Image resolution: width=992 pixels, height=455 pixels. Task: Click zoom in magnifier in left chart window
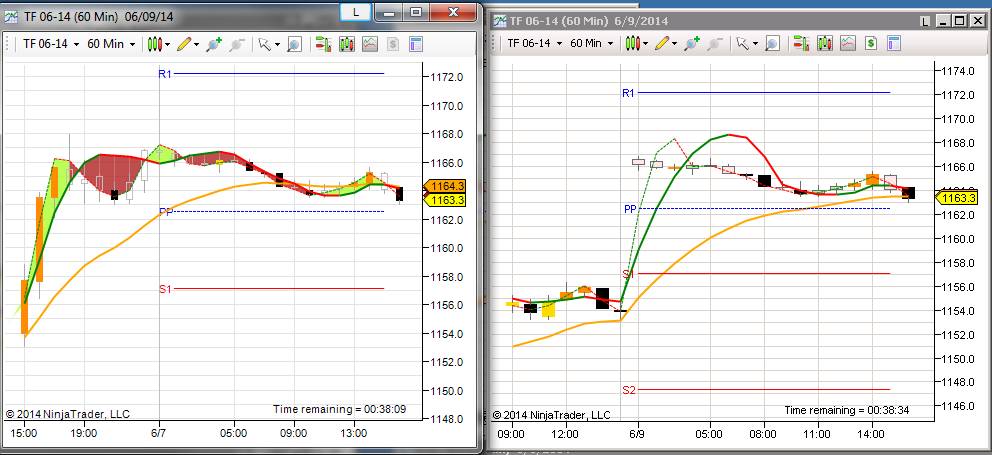pos(214,44)
